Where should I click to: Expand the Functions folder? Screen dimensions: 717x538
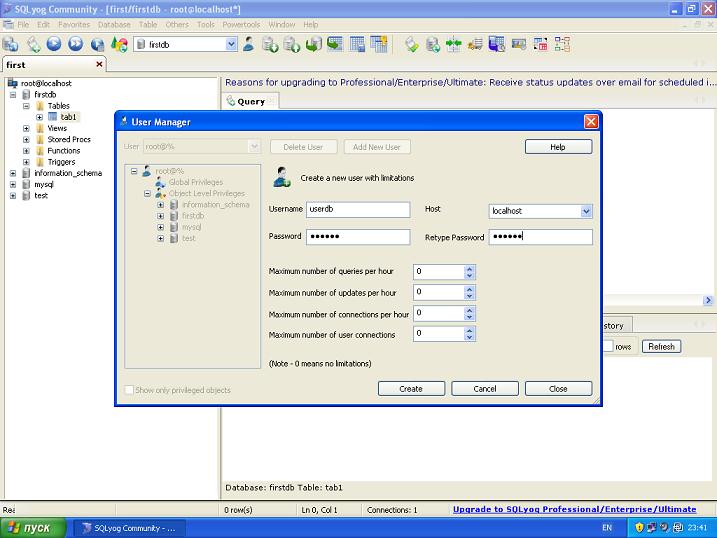(x=26, y=151)
